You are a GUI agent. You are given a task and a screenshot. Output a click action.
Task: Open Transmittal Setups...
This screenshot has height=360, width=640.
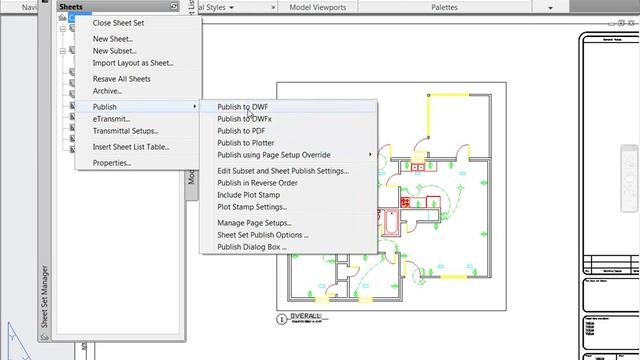tap(125, 131)
